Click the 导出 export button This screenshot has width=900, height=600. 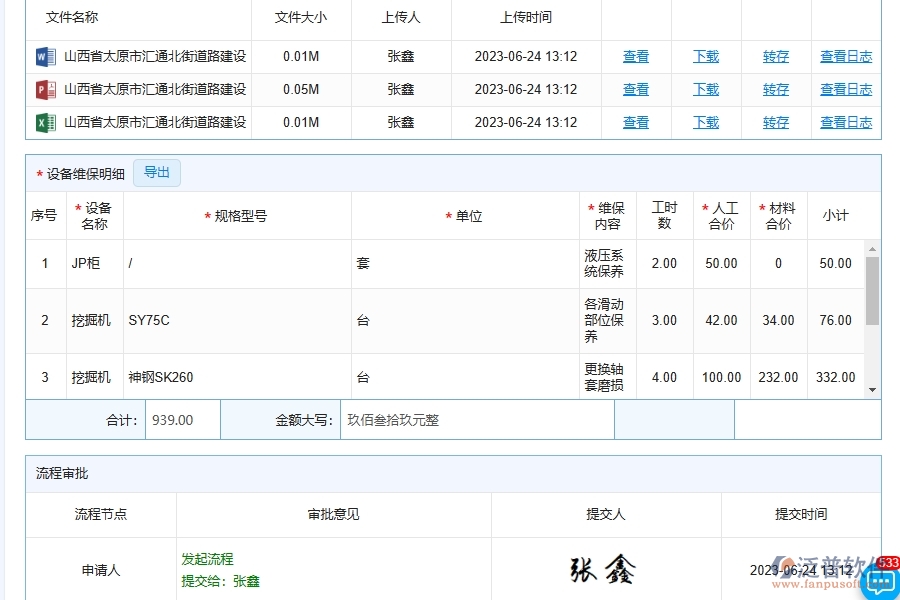tap(156, 172)
